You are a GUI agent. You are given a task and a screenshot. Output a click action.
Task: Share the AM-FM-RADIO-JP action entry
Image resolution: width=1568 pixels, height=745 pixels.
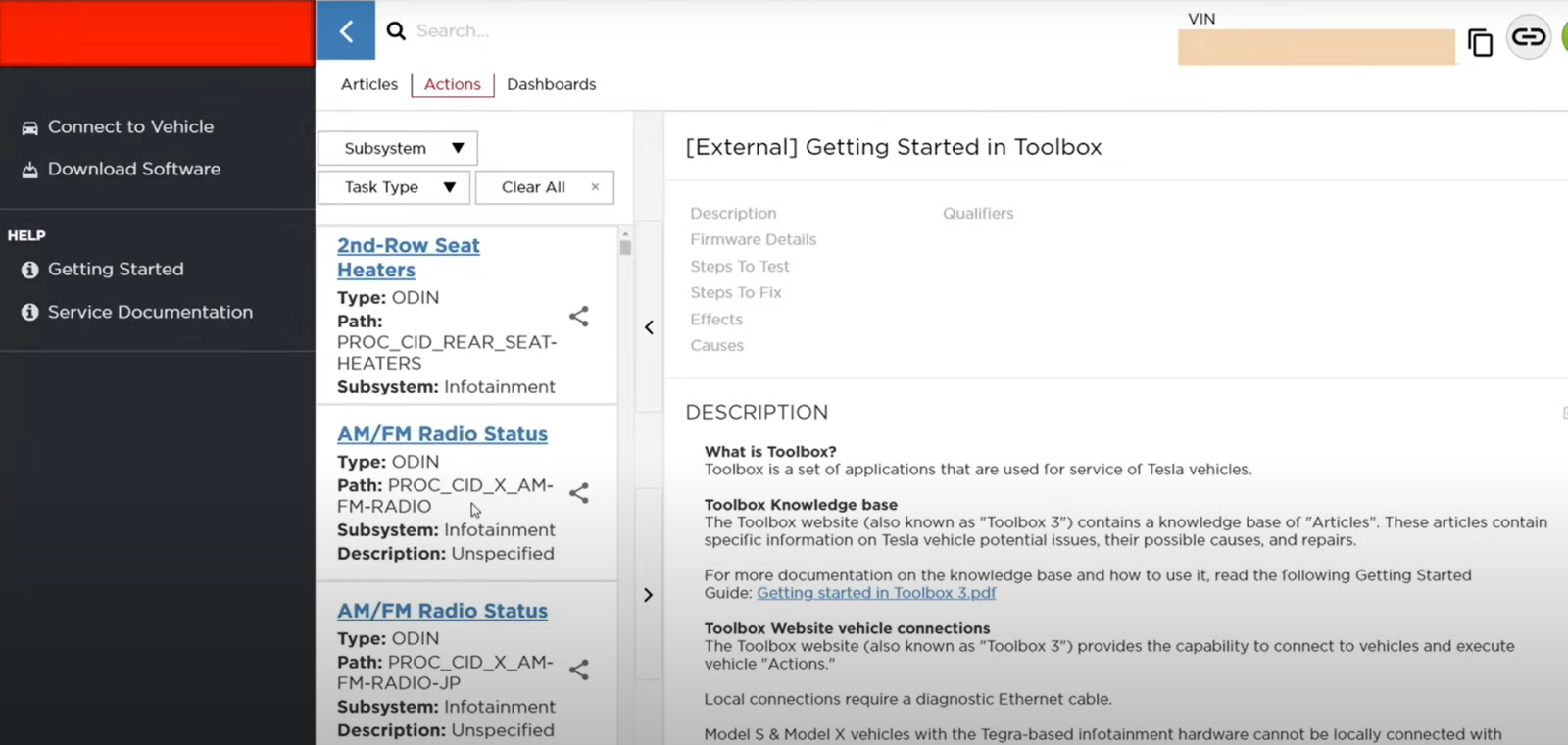click(x=579, y=670)
